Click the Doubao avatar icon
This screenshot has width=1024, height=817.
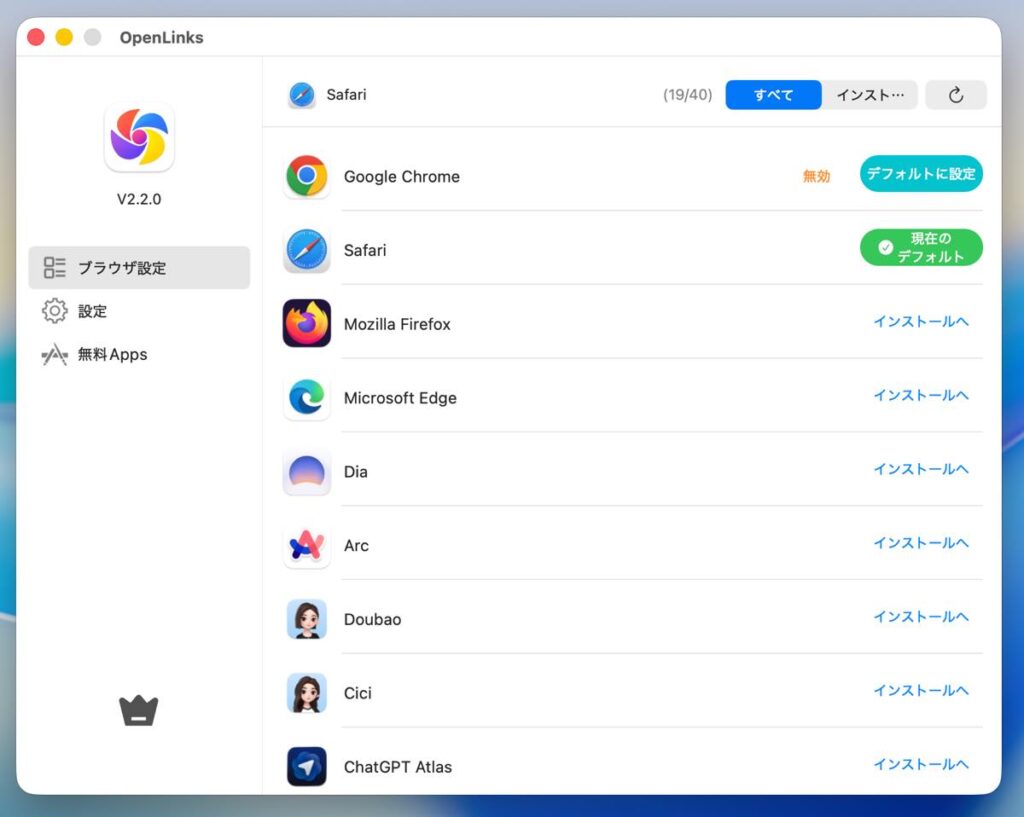[x=306, y=619]
